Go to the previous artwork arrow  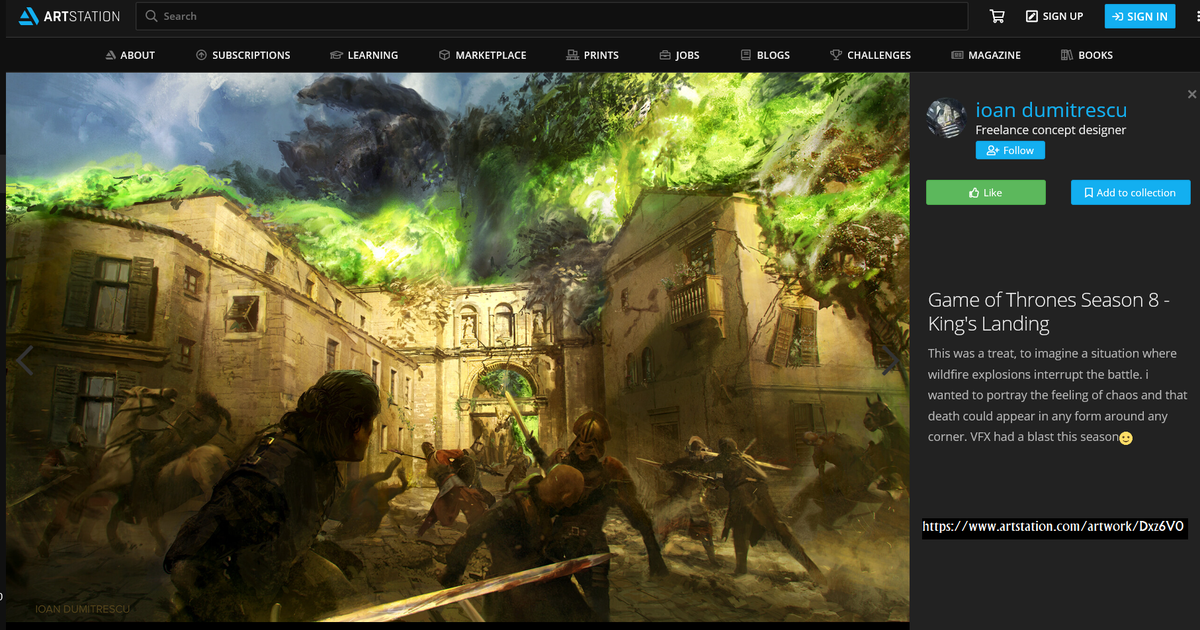pos(24,358)
